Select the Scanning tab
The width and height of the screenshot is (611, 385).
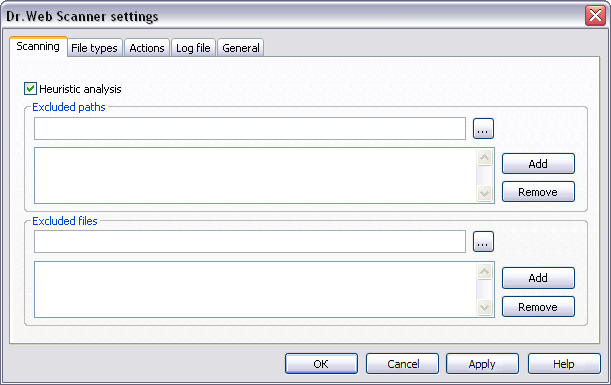pos(38,46)
